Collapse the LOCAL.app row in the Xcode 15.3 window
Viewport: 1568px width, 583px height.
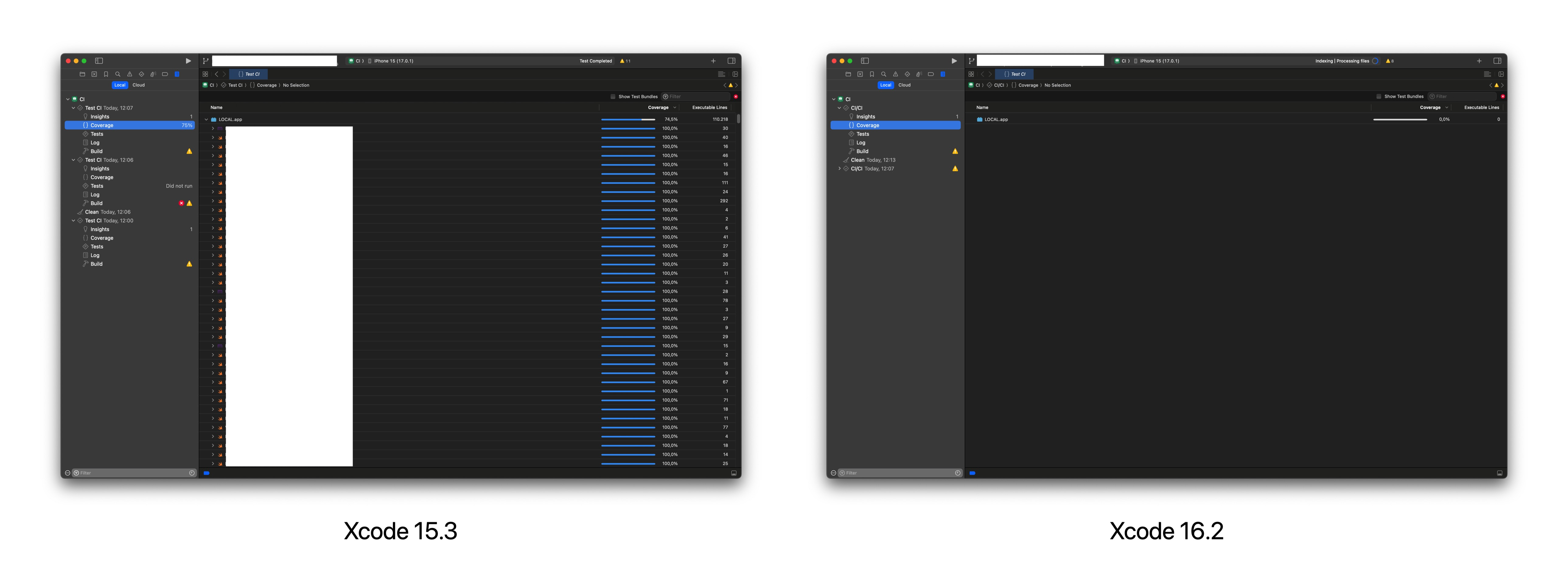pyautogui.click(x=206, y=119)
